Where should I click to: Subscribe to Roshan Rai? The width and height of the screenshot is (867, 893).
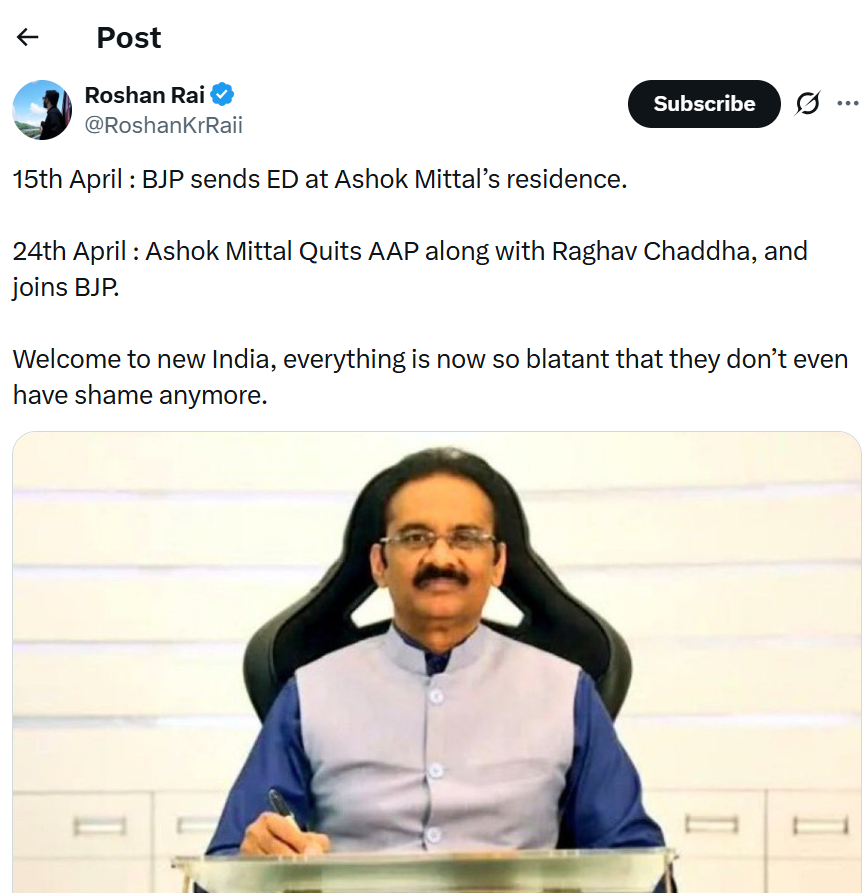[704, 104]
